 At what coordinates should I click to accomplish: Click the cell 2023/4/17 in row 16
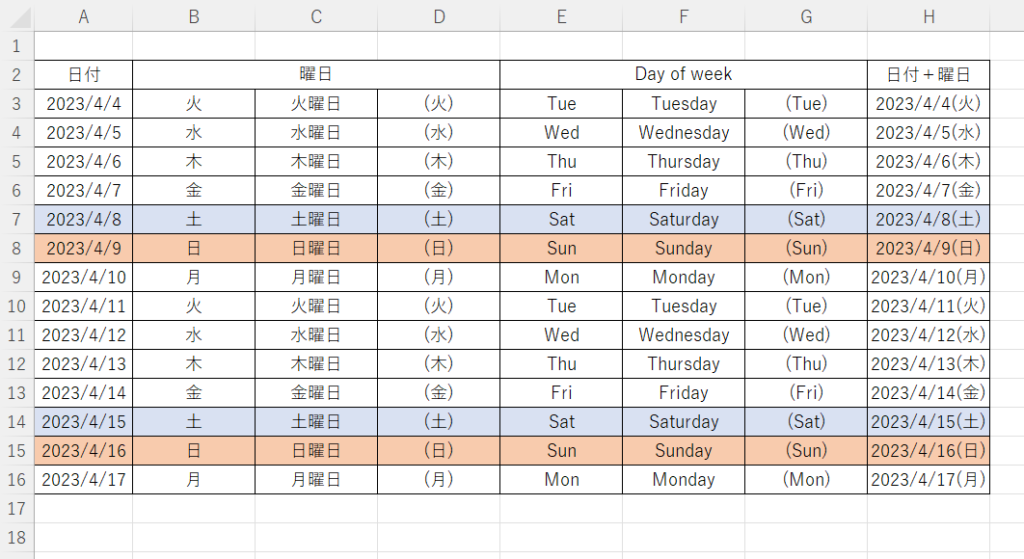(x=83, y=480)
